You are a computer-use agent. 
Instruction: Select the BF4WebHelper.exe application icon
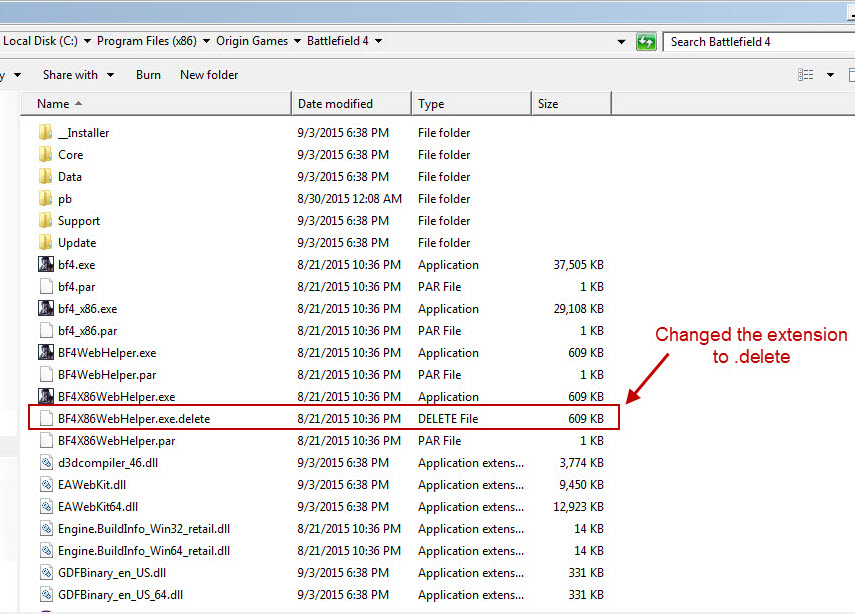[46, 352]
